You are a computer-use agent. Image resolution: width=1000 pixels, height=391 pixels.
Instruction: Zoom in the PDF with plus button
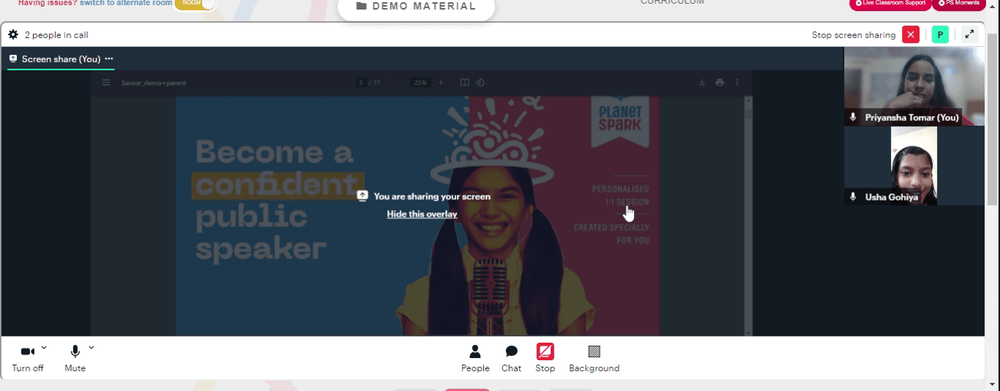click(441, 82)
